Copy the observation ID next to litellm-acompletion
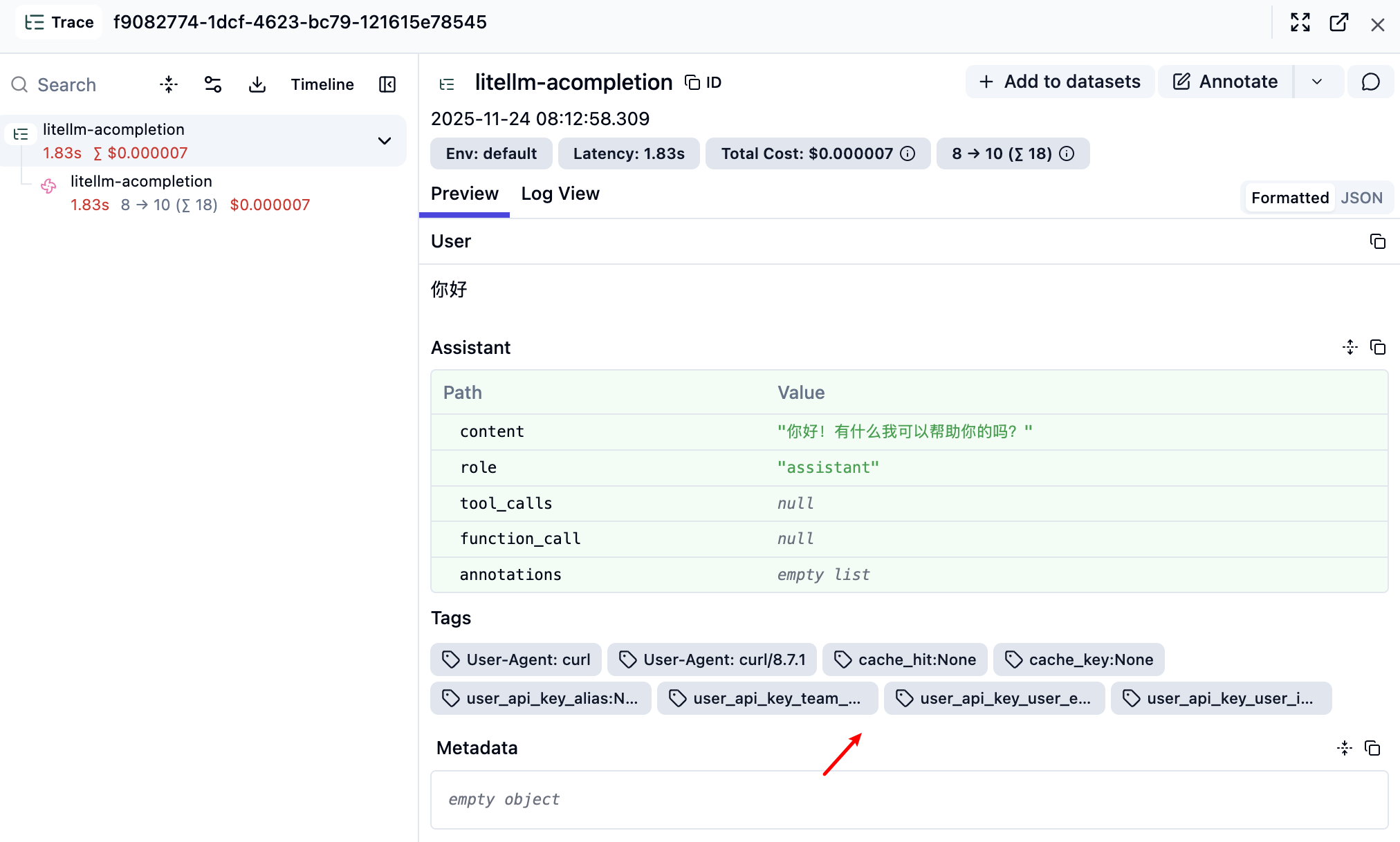Image resolution: width=1400 pixels, height=842 pixels. click(692, 82)
